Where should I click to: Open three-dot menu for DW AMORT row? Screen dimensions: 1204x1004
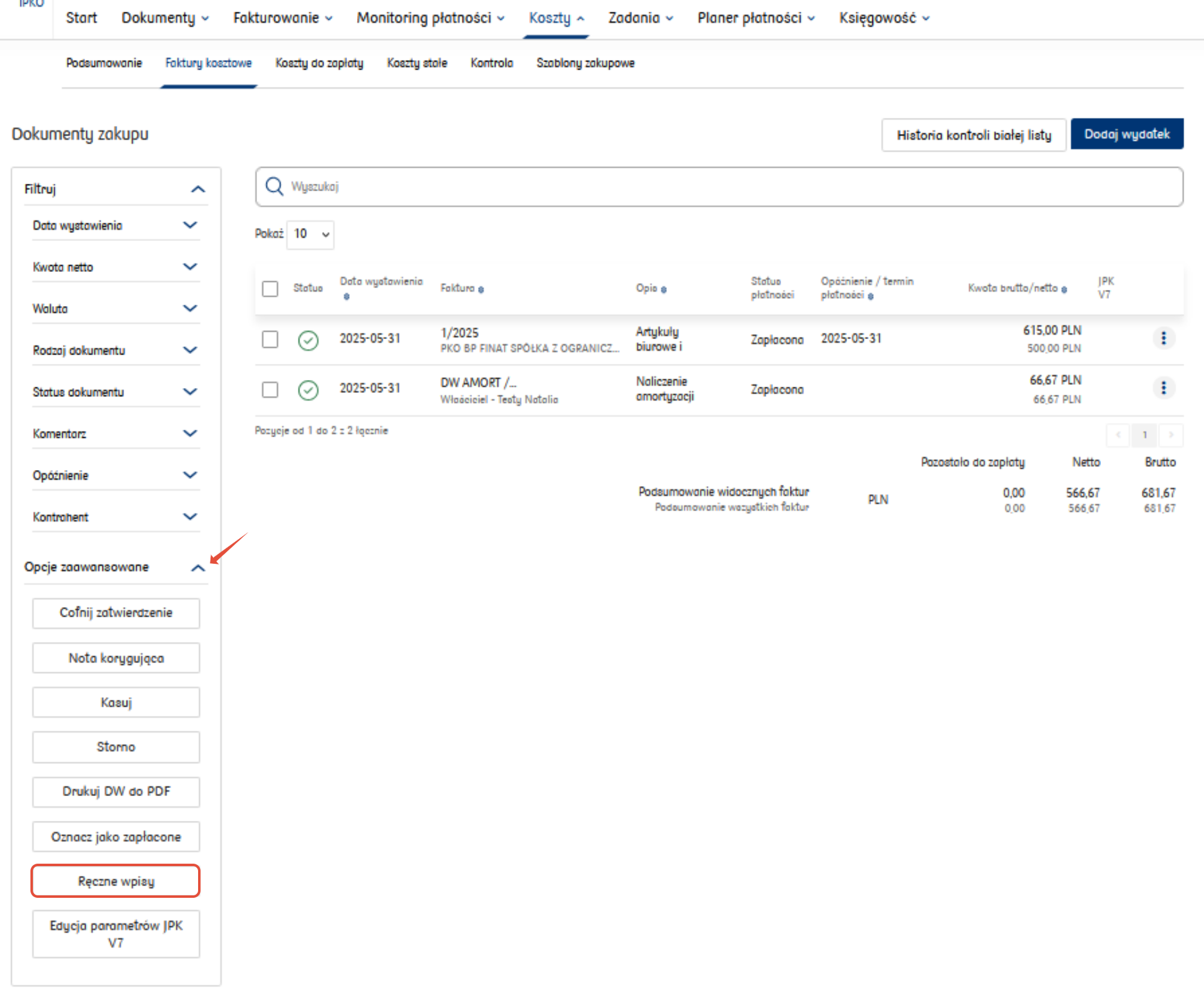(1163, 389)
